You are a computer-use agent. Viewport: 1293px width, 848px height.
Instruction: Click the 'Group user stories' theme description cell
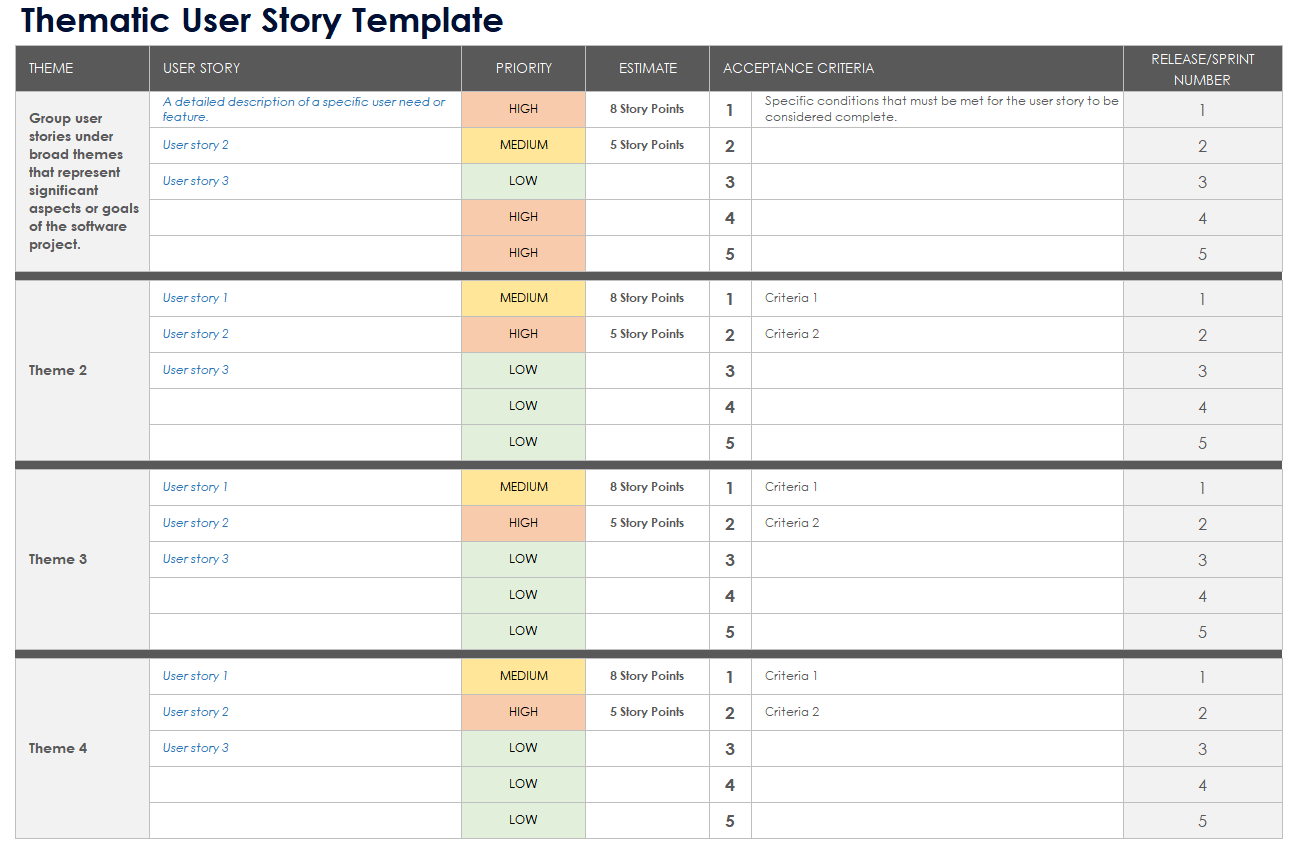point(83,181)
